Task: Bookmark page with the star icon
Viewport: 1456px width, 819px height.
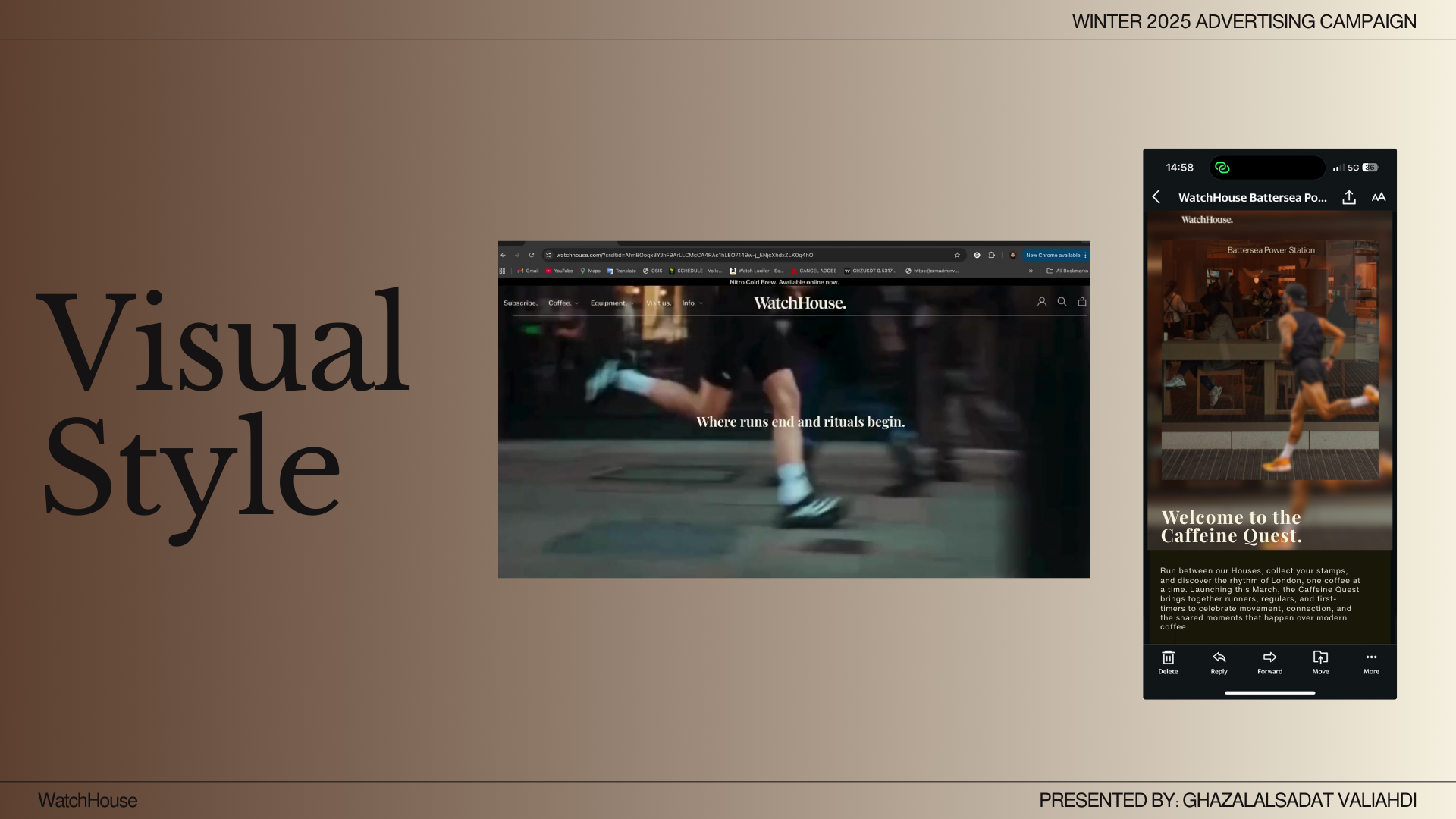Action: point(957,256)
